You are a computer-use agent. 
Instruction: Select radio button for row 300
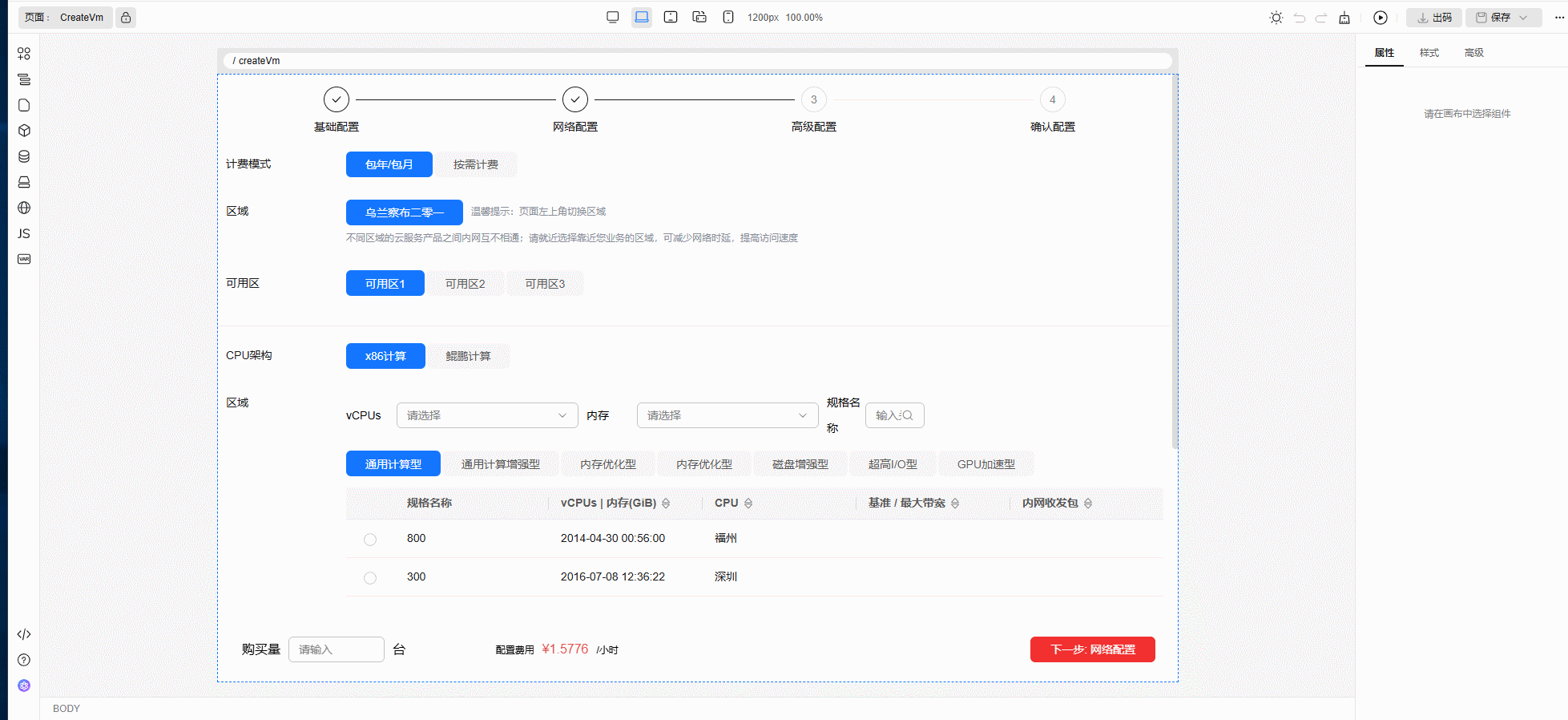point(370,578)
